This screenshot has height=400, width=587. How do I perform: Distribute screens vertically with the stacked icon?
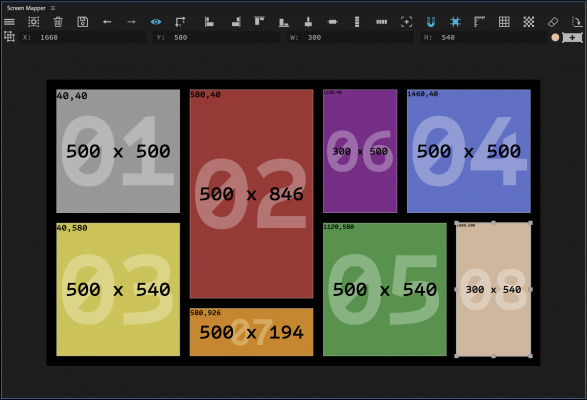click(357, 22)
